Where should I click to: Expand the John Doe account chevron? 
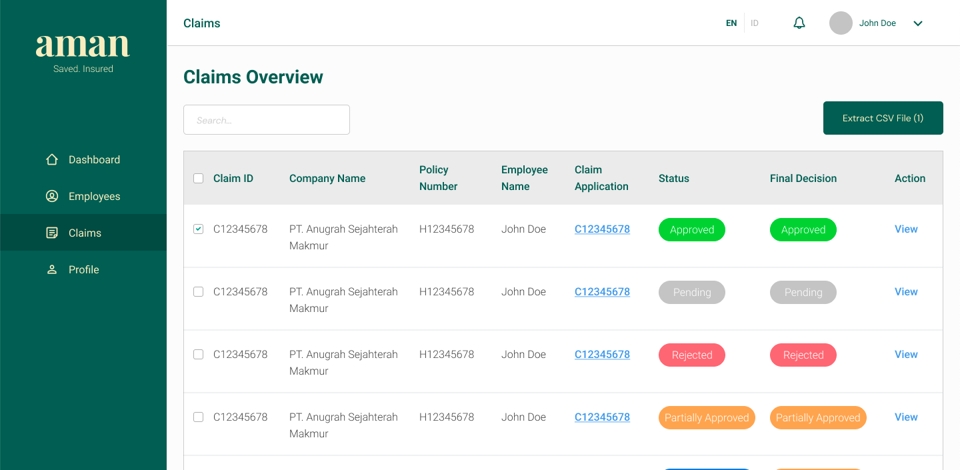918,24
